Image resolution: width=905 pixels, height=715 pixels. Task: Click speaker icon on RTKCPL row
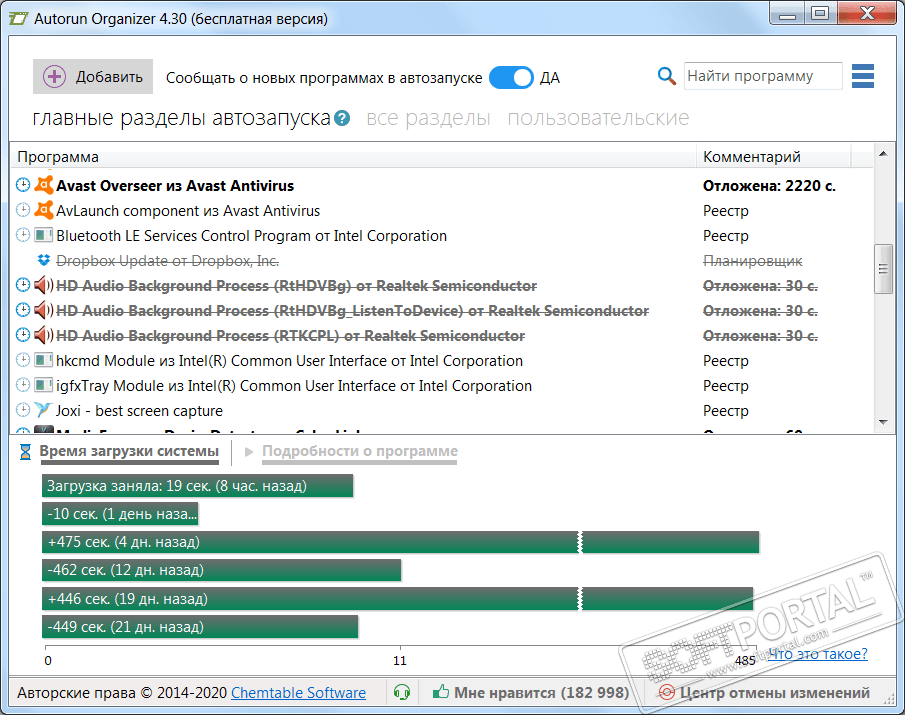click(x=44, y=335)
